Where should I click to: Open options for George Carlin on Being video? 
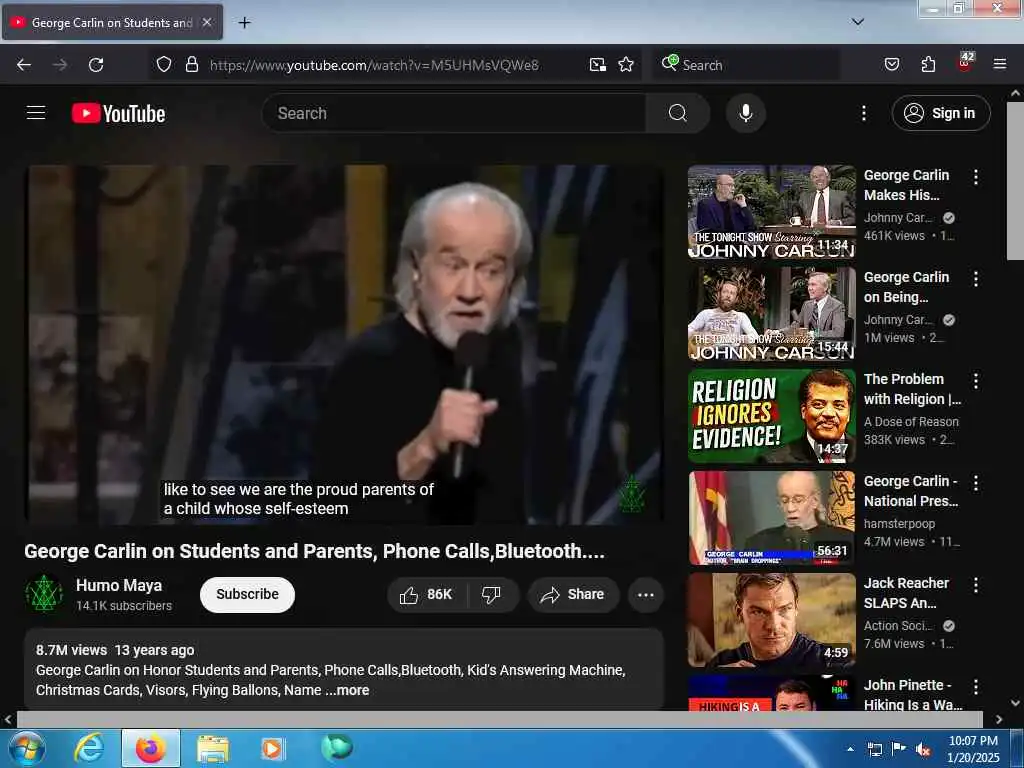976,279
